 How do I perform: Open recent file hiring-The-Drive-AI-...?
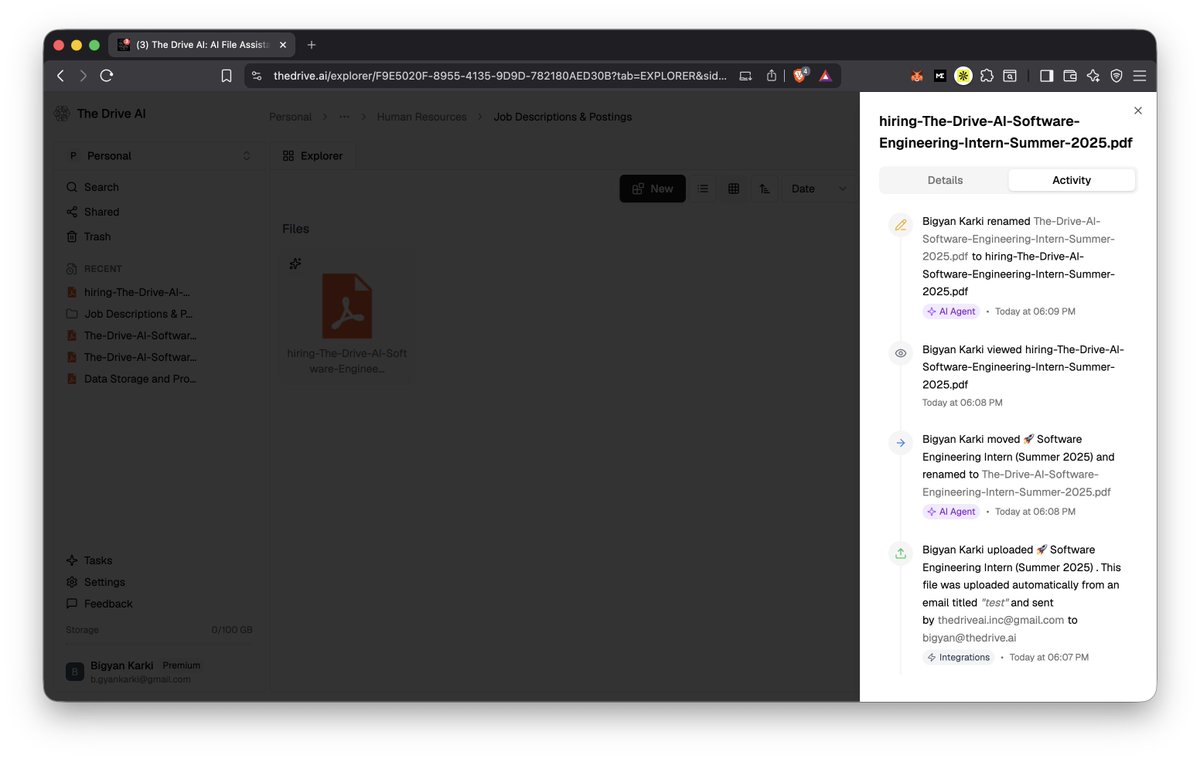point(128,292)
